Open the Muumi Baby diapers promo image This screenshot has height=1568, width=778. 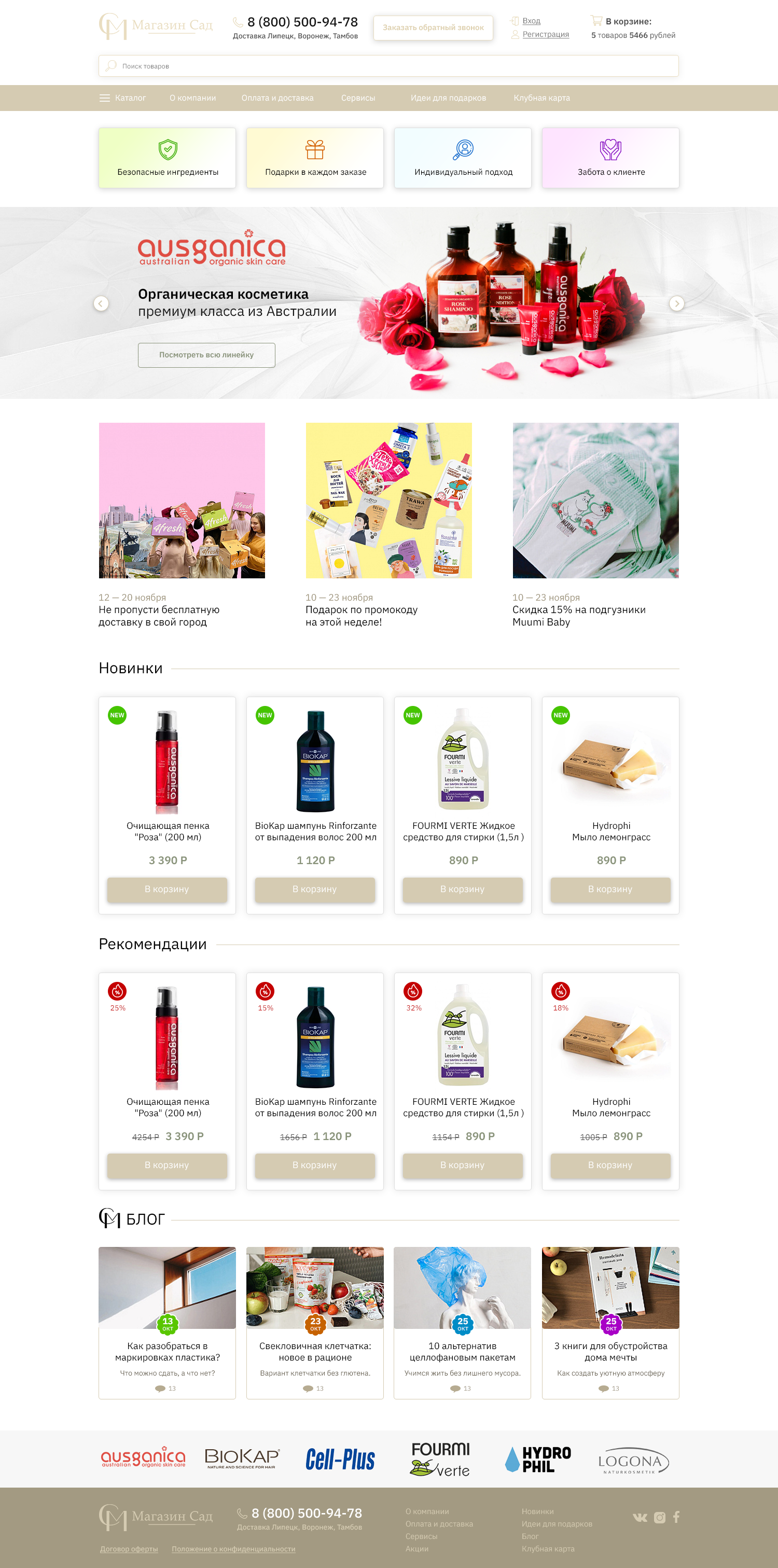click(595, 501)
